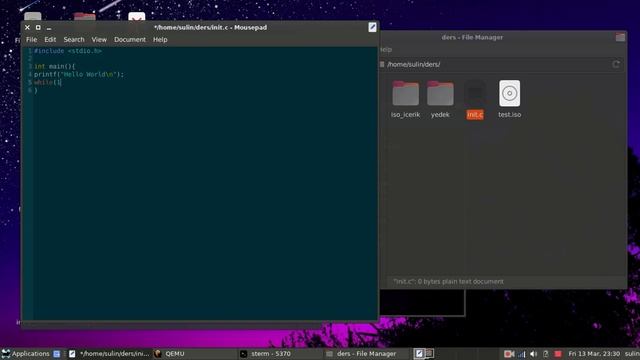
Task: Click the empty area of the Mousepad text editor
Action: tap(204, 204)
